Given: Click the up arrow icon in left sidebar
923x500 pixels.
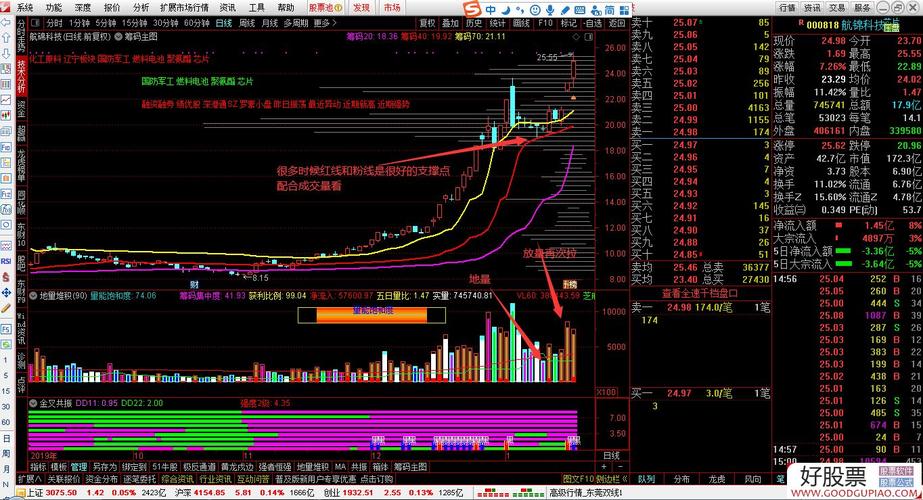Looking at the screenshot, I should 6,38.
